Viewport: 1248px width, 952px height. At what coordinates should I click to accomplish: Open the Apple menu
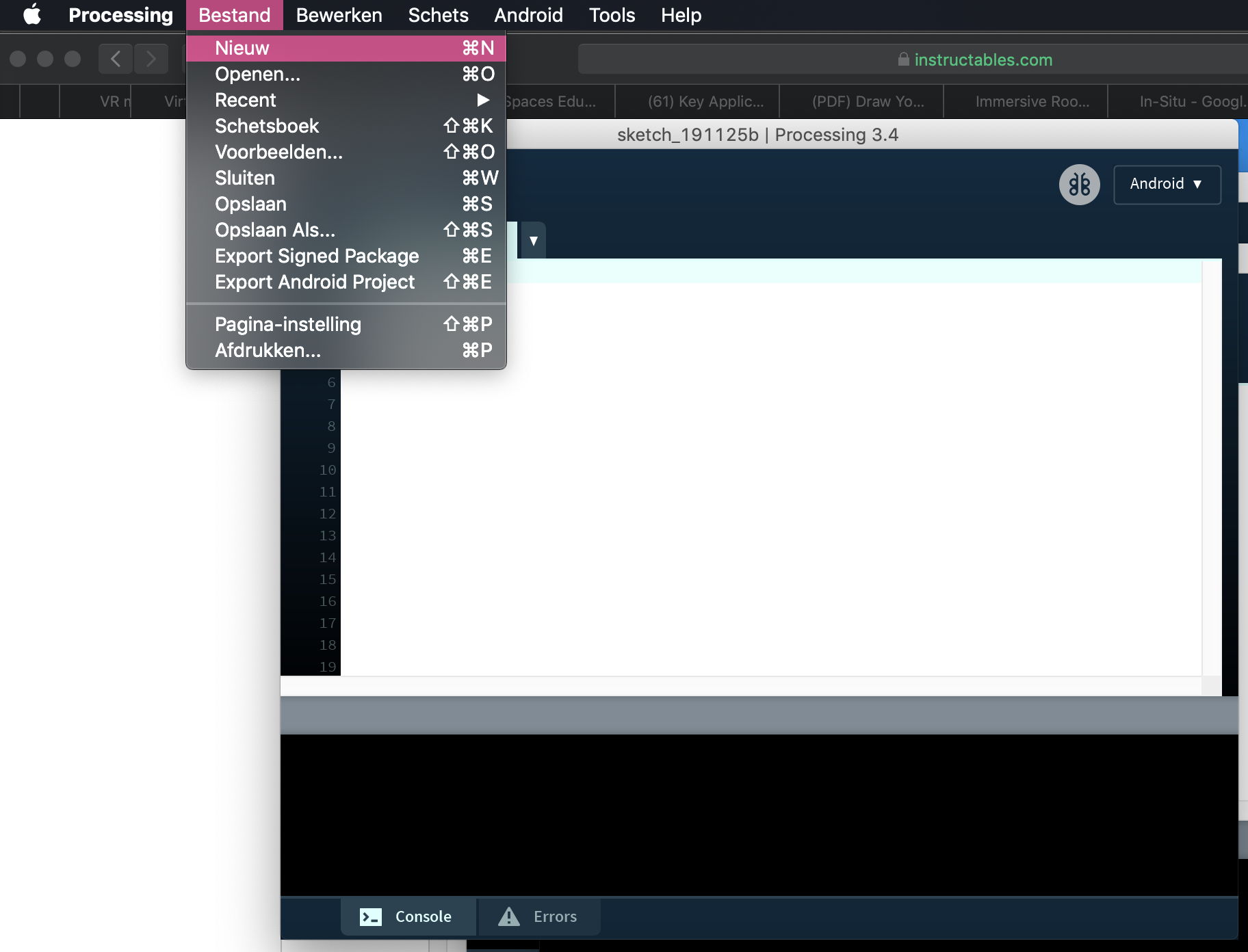click(31, 14)
